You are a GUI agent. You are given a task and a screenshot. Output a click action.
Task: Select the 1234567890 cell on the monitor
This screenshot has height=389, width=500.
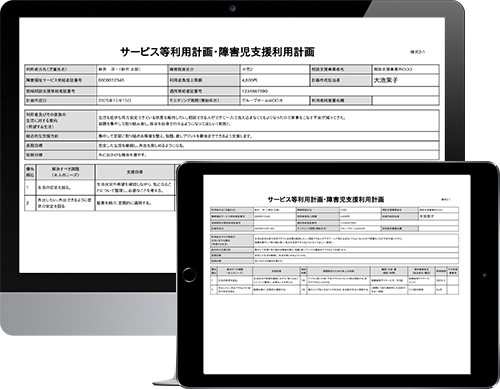[339, 91]
